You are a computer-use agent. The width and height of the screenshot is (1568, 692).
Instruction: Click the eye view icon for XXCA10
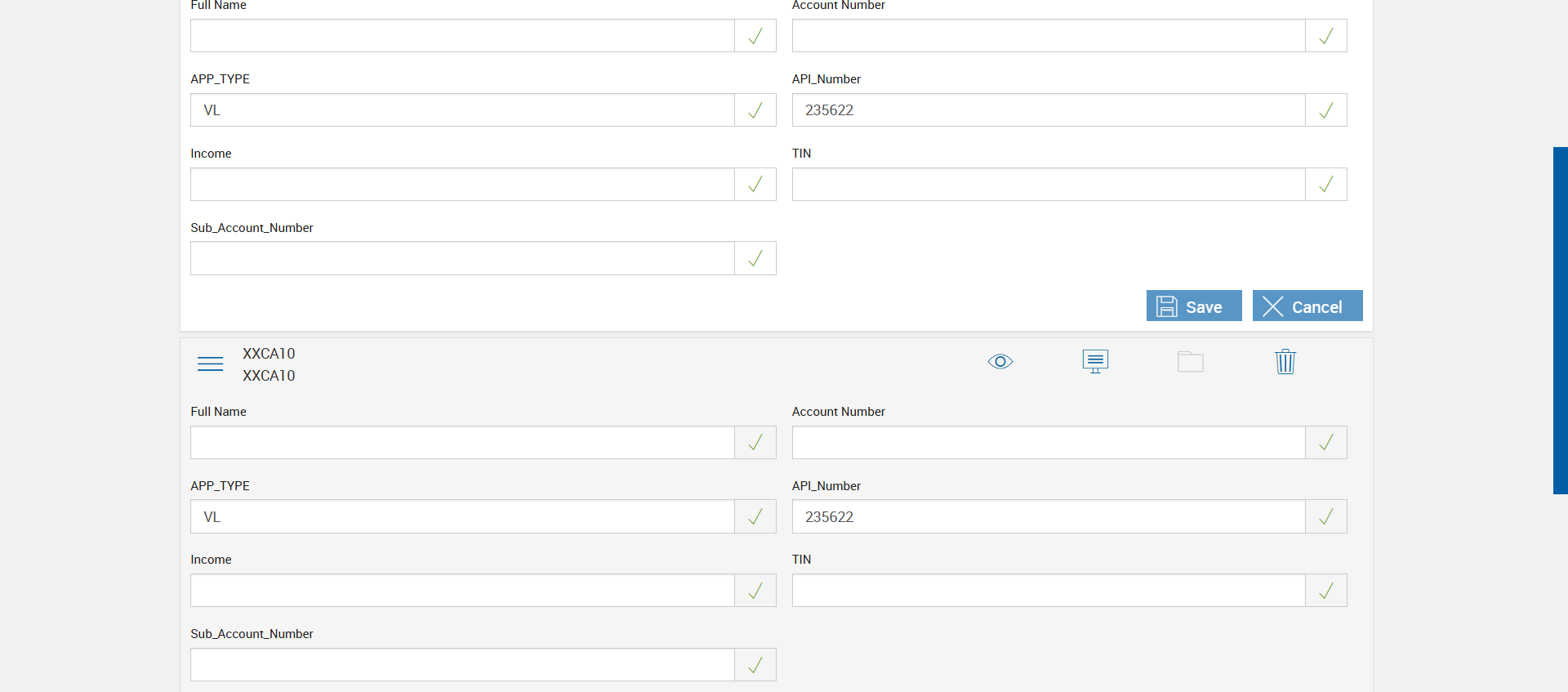(1000, 361)
